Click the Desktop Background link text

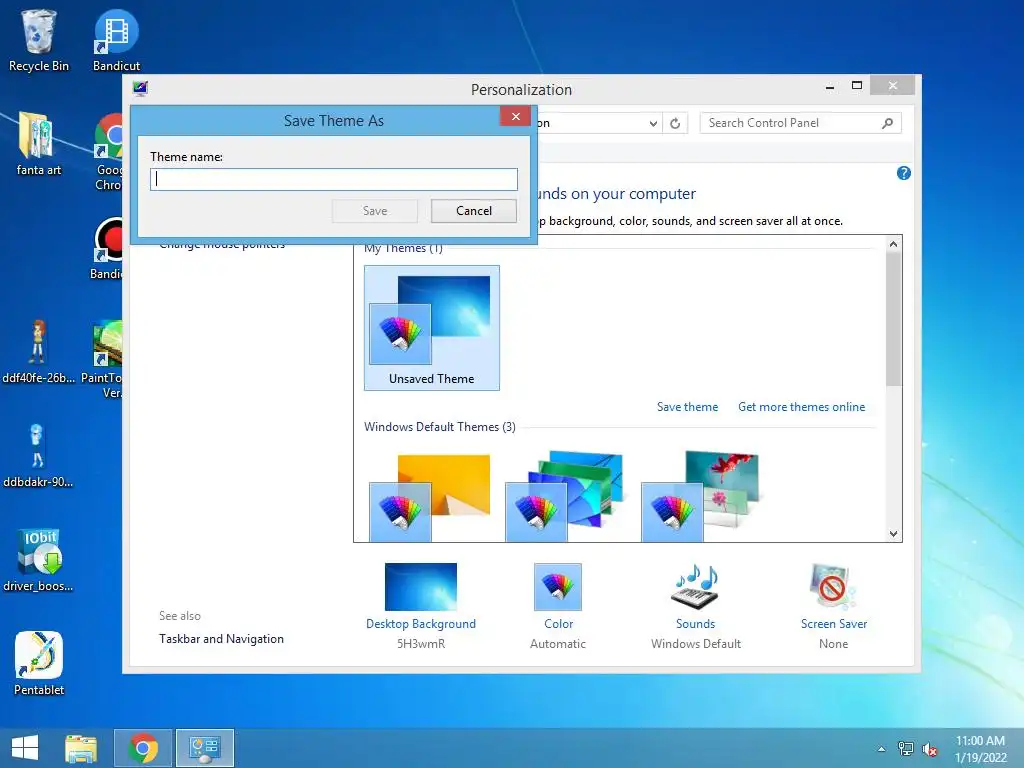421,624
